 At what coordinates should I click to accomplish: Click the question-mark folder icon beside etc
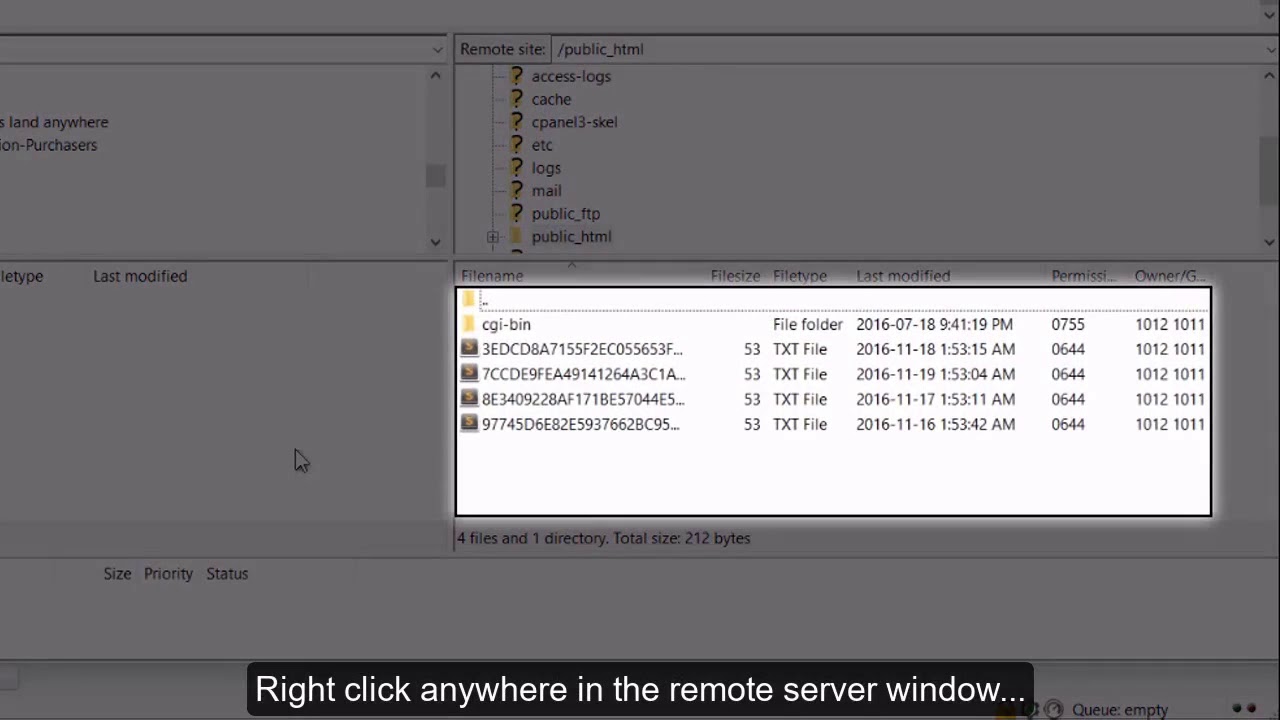516,145
